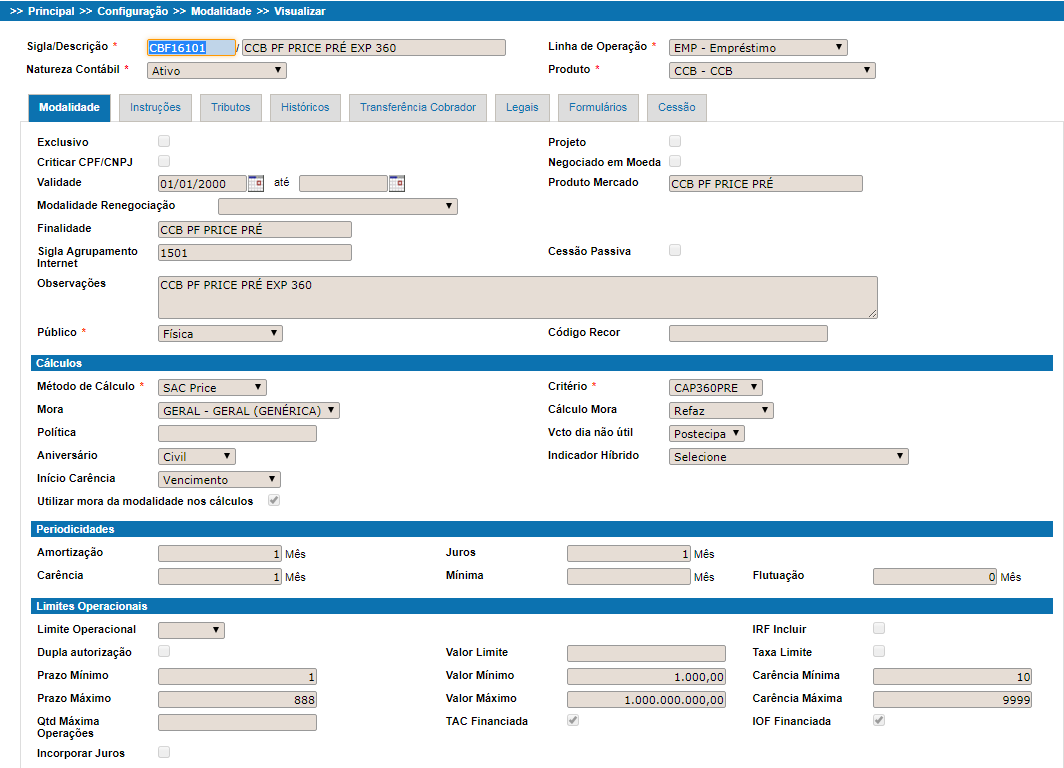1064x768 pixels.
Task: Click the Código Recor field
Action: 748,333
